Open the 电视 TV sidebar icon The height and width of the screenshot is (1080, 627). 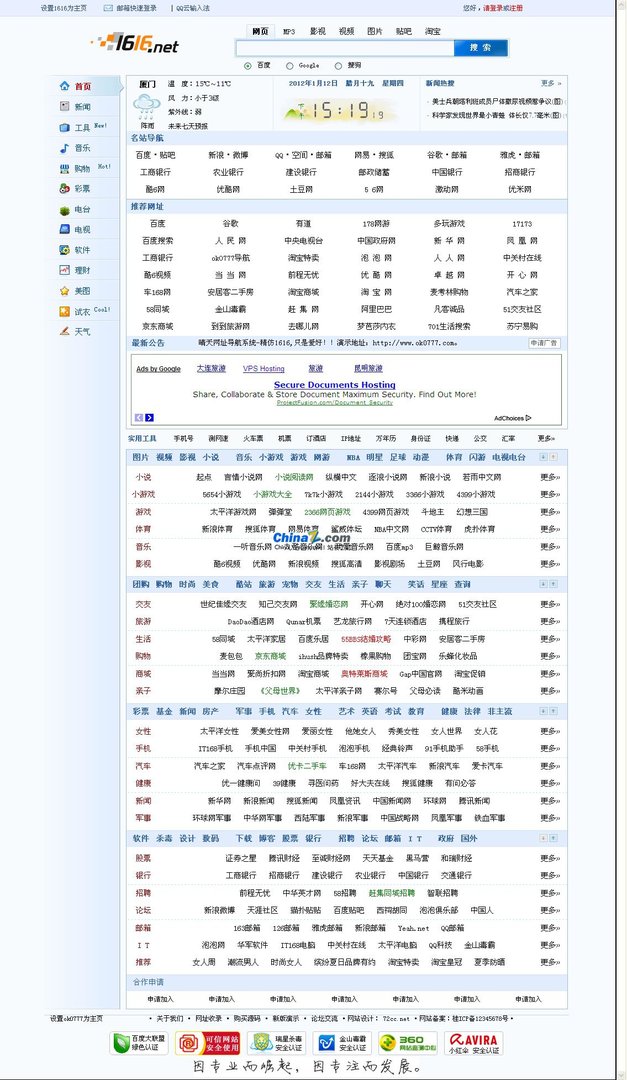coord(64,229)
